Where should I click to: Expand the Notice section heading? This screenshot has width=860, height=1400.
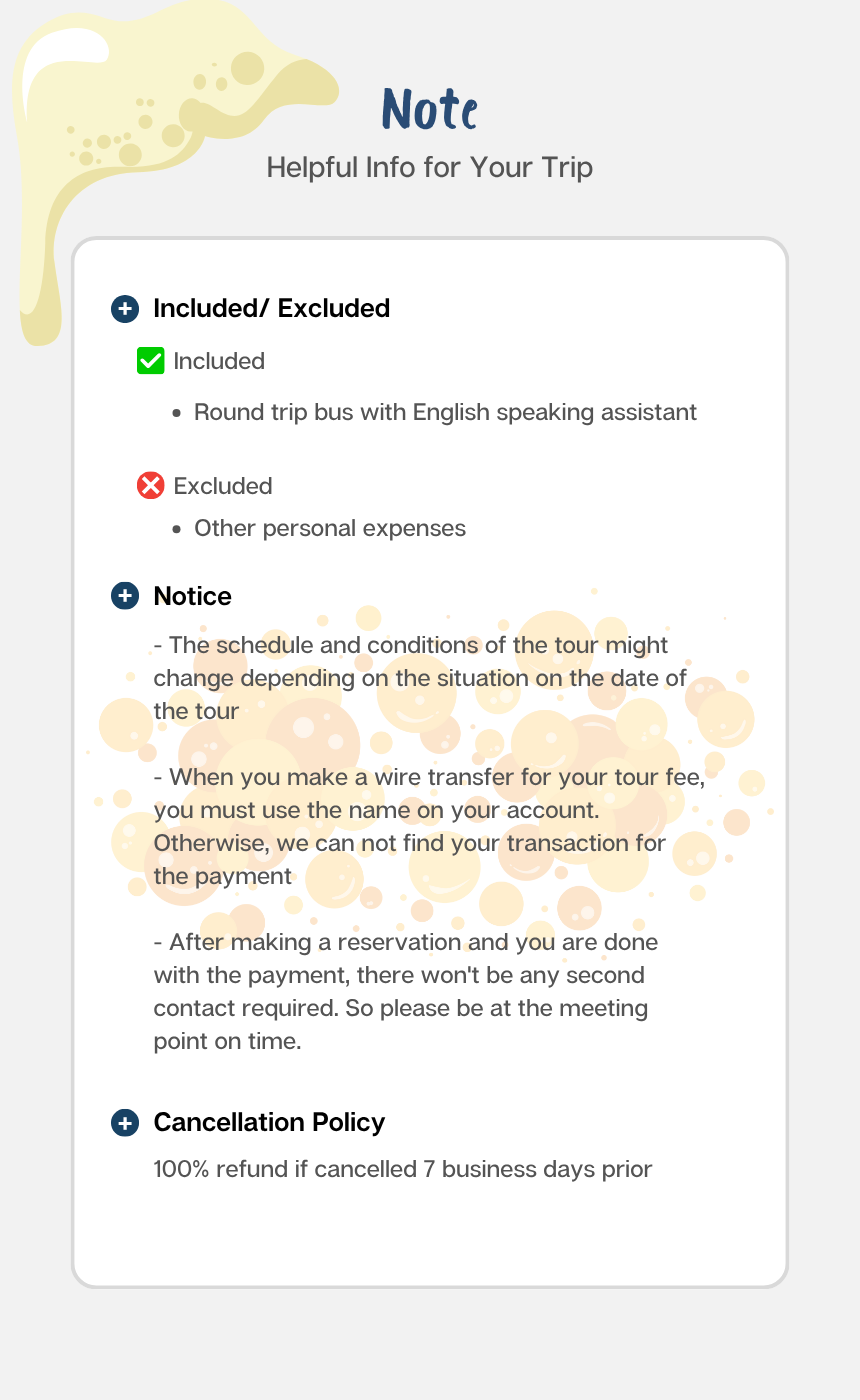tap(192, 596)
